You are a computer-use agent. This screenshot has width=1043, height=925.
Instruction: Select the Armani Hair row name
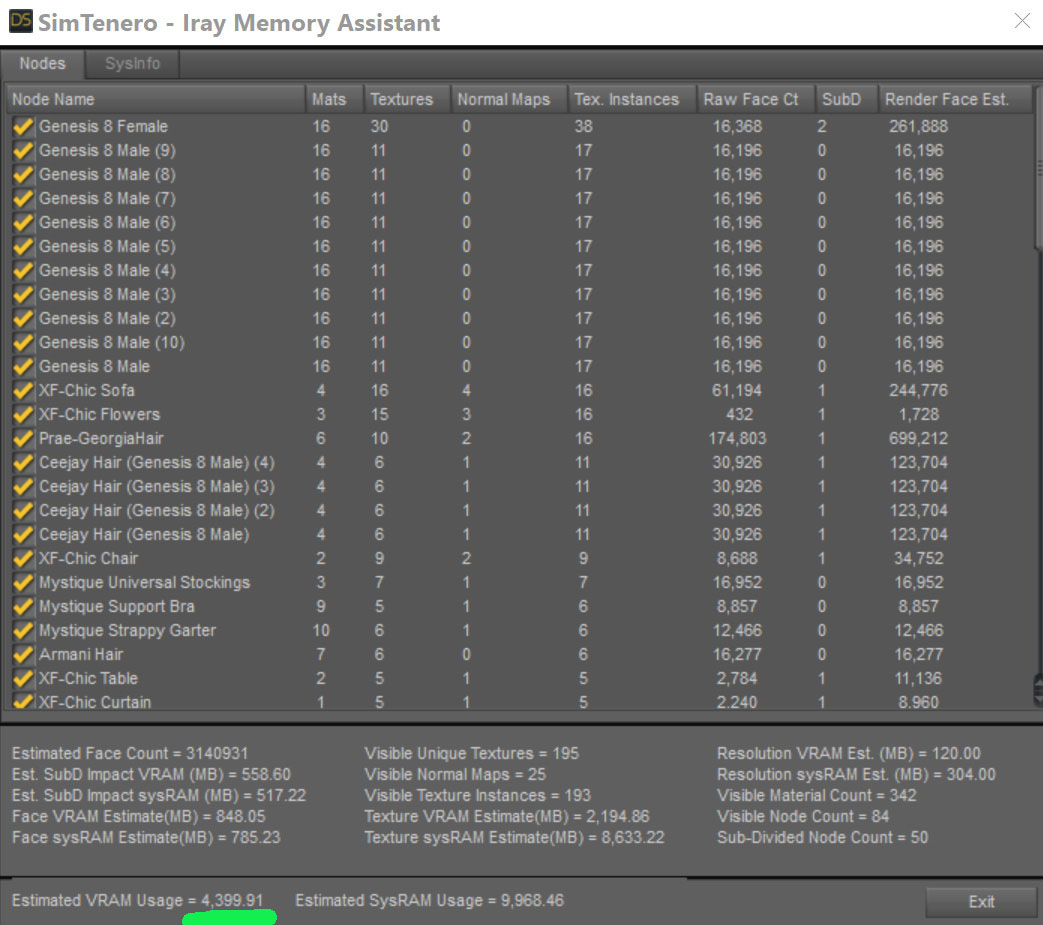click(80, 654)
